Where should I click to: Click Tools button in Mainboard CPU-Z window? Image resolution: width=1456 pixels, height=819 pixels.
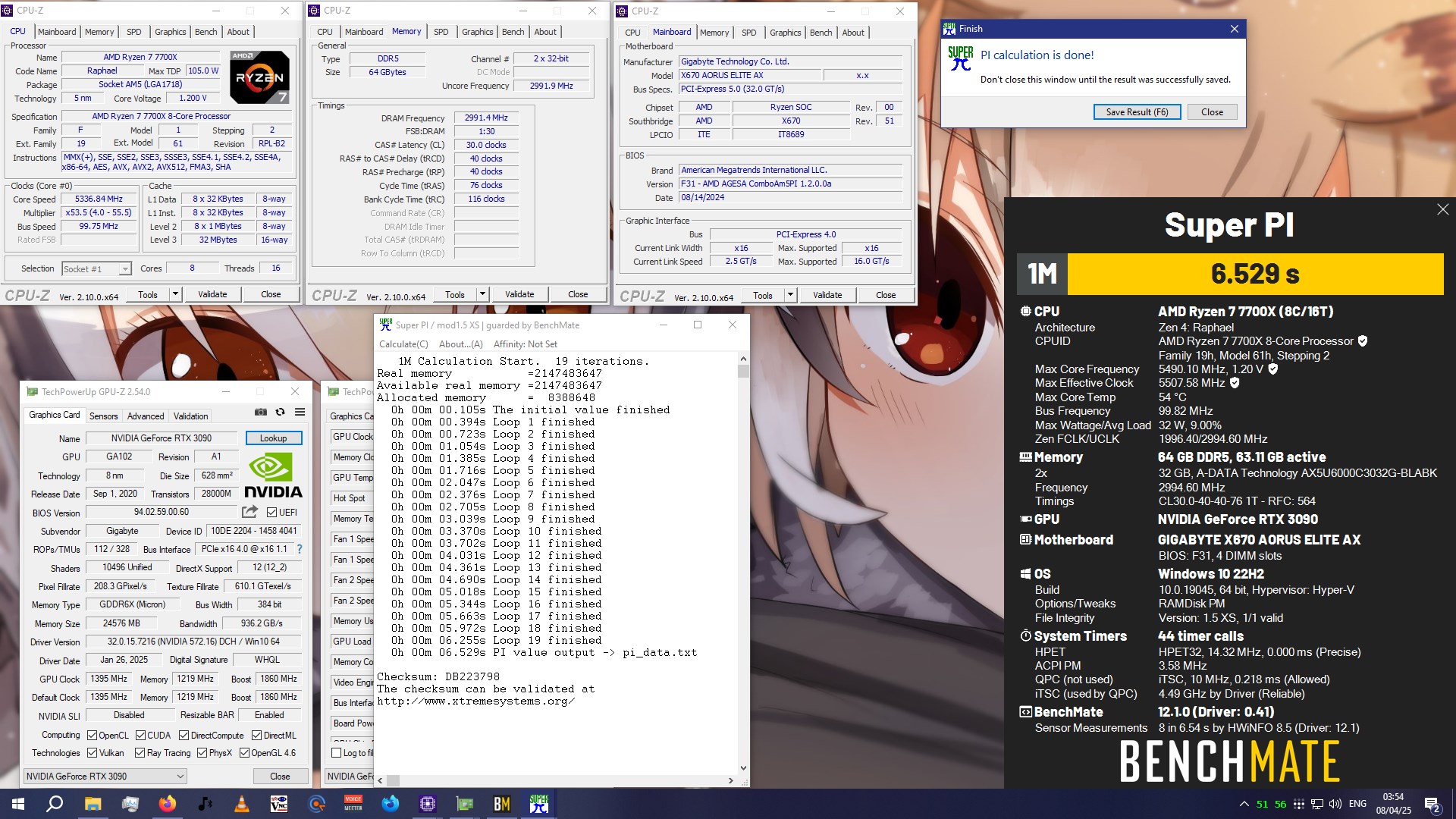(763, 295)
